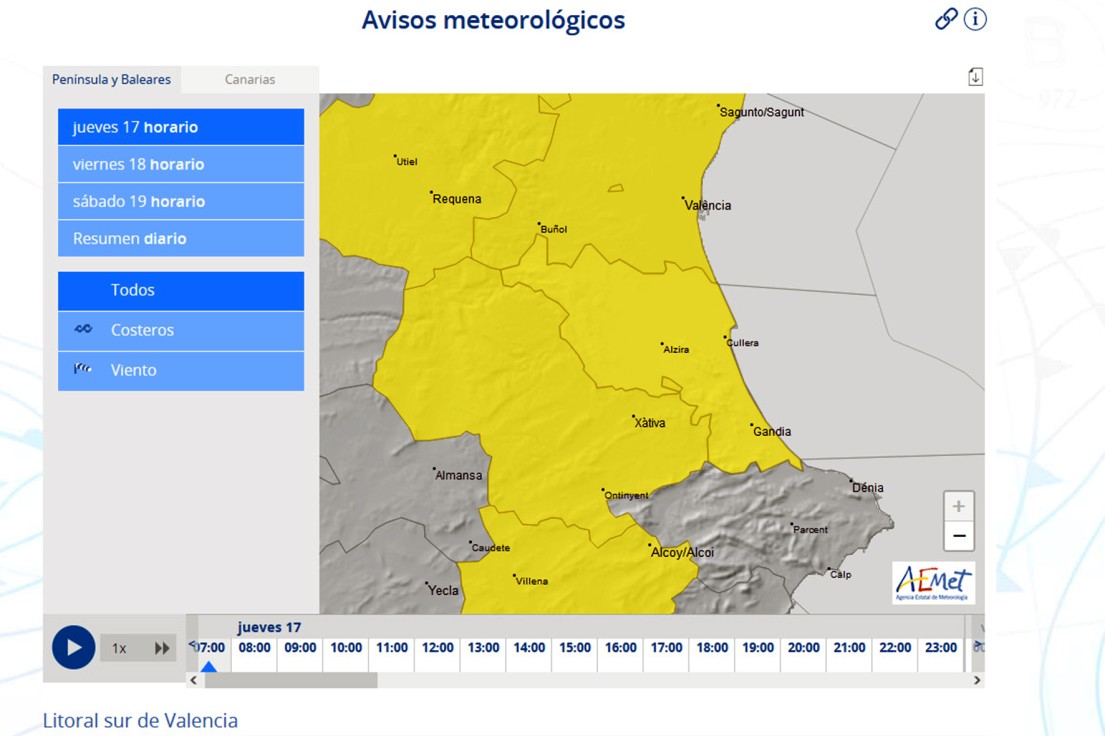The image size is (1105, 736).
Task: Click the Avisos meteorológicos title
Action: pyautogui.click(x=493, y=20)
